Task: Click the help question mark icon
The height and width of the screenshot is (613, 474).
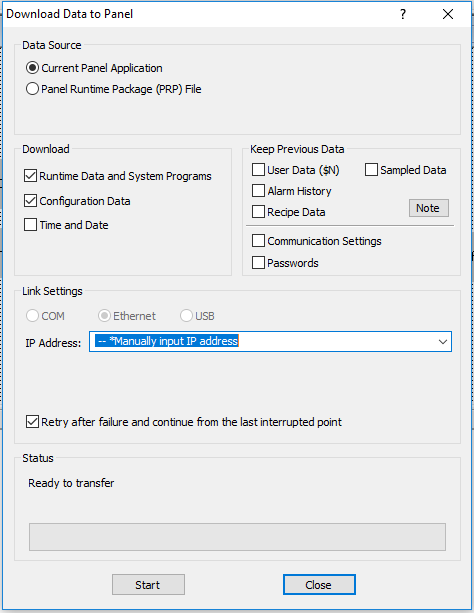Action: click(403, 14)
